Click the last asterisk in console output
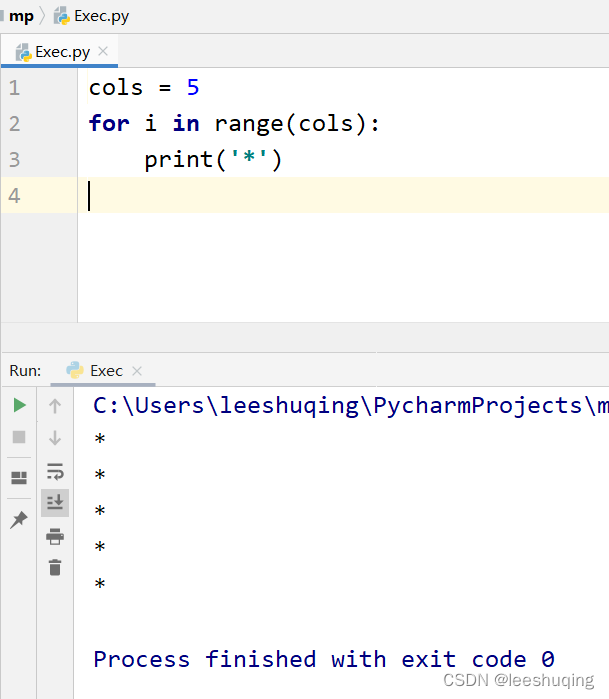Viewport: 609px width, 699px height. pyautogui.click(x=100, y=583)
